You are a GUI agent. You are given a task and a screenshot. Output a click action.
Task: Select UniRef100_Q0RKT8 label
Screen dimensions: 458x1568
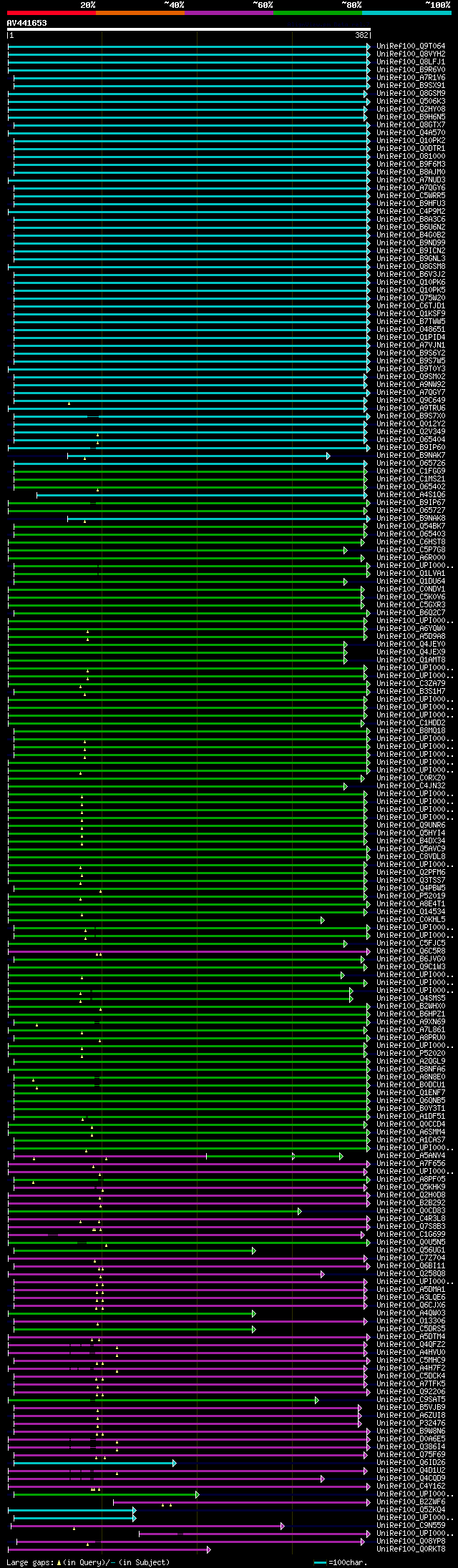click(x=411, y=1549)
